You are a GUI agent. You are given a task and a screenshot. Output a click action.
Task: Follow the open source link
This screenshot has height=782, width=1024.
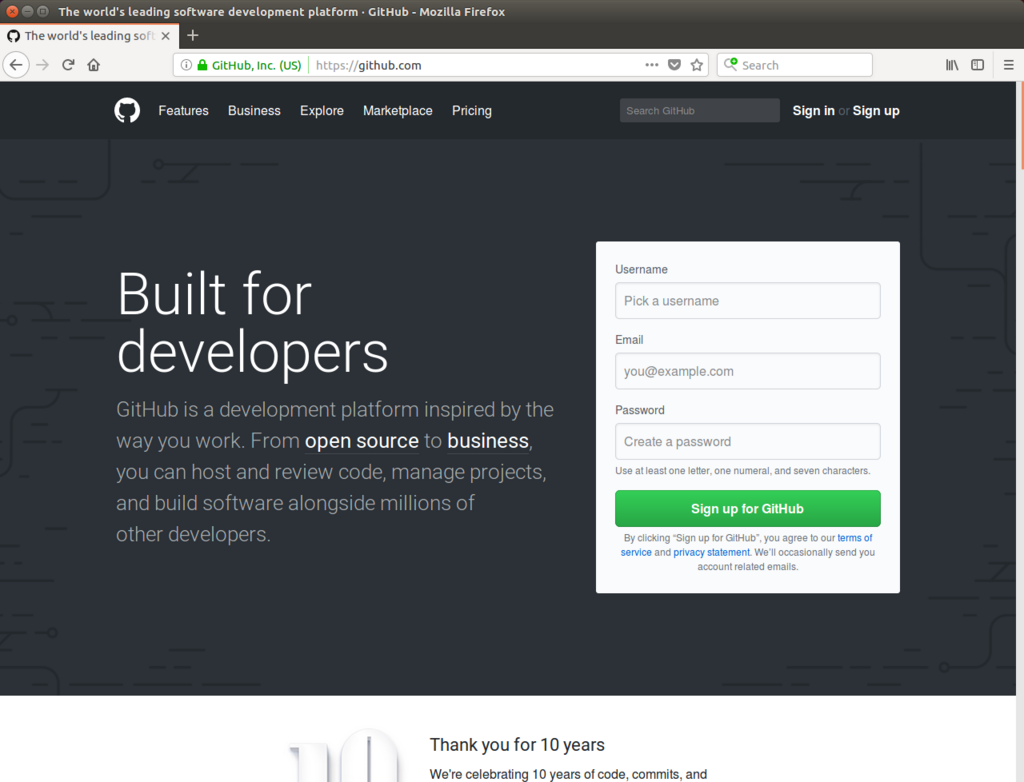click(x=362, y=441)
